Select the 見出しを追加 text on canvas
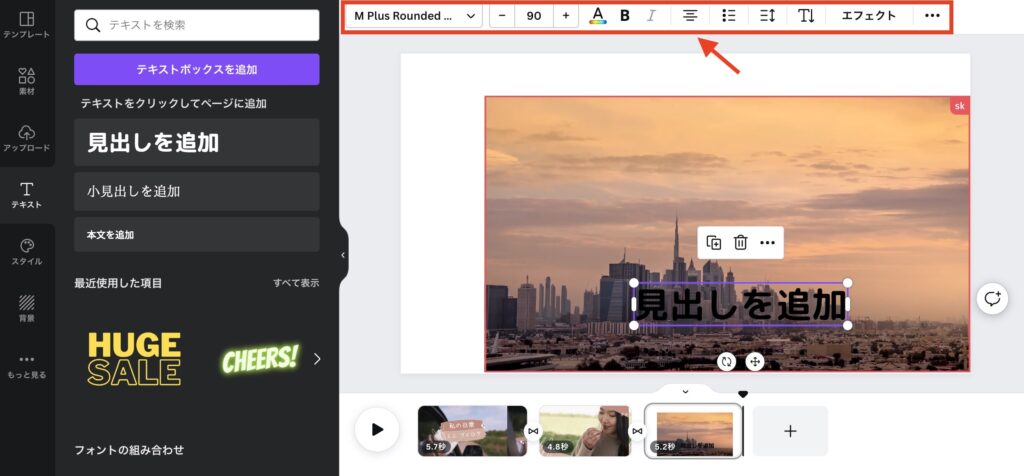This screenshot has height=476, width=1024. click(741, 304)
